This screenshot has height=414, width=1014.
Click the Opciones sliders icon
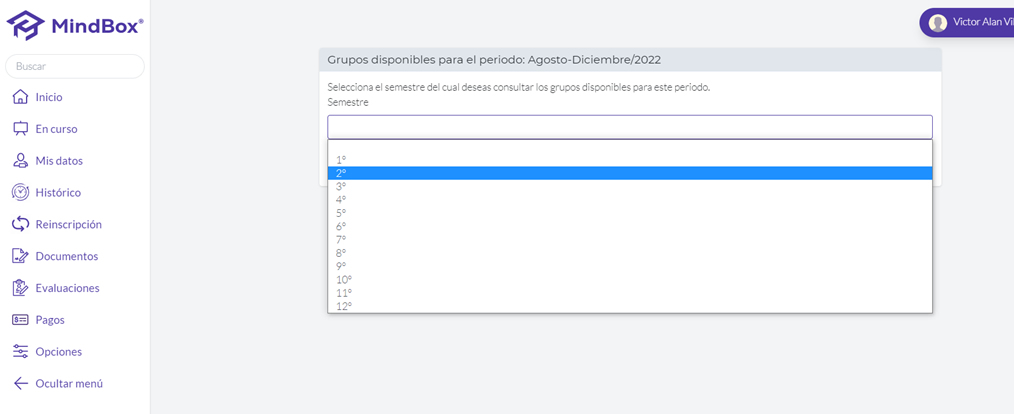tap(21, 351)
